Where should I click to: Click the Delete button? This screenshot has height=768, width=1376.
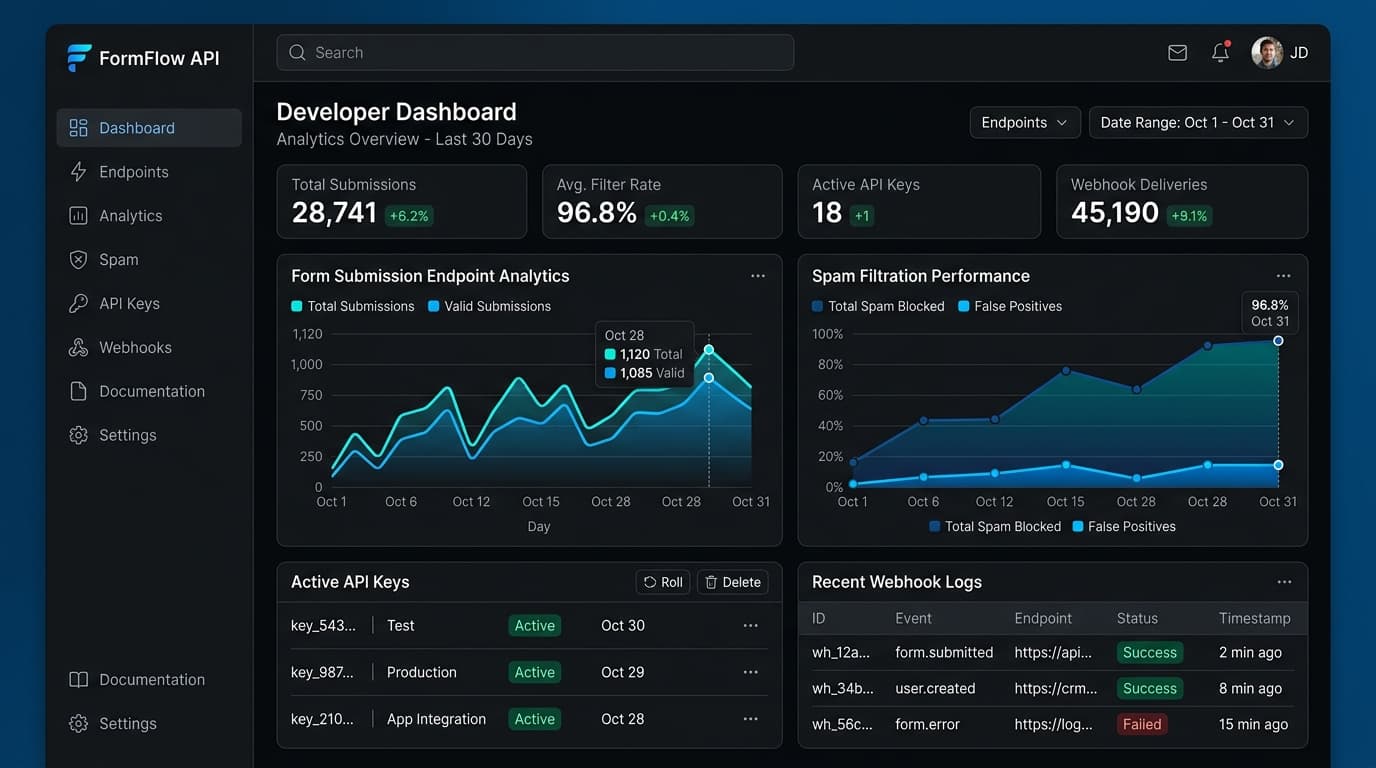732,582
